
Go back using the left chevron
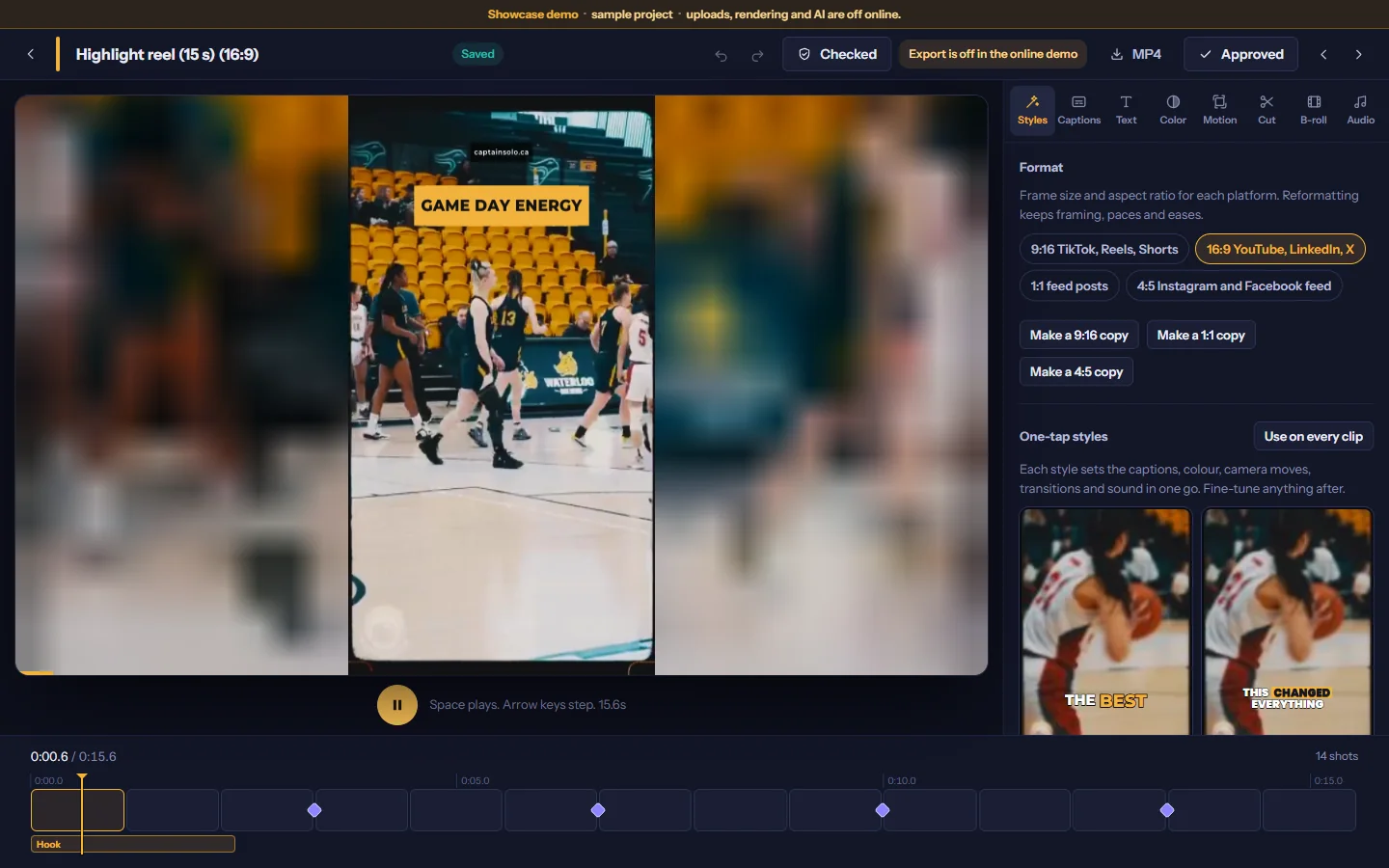click(x=31, y=54)
